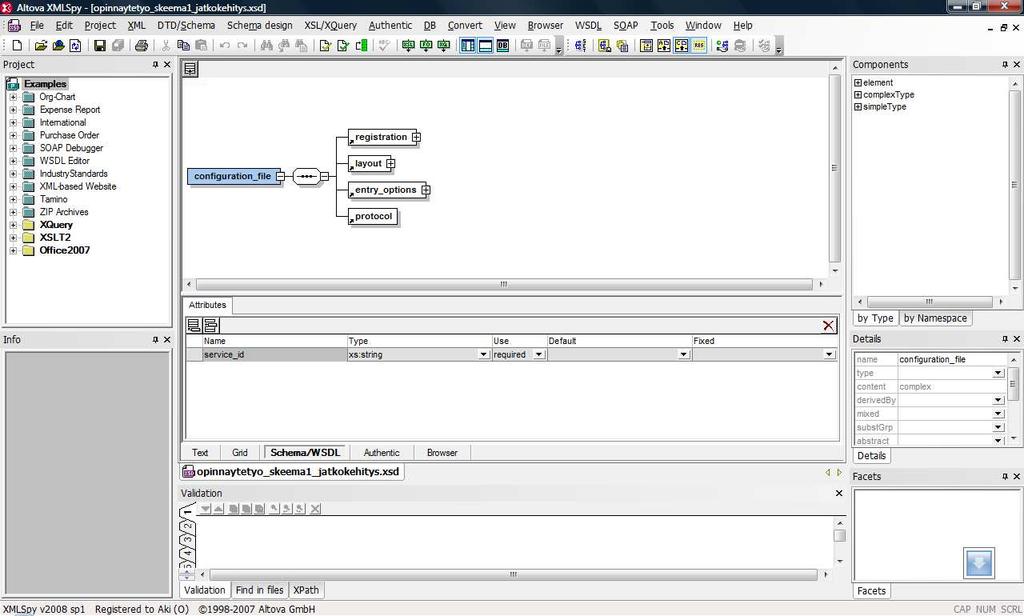Screen dimensions: 1024x616
Task: Click the Append attribute icon in Attributes pane
Action: pos(194,325)
